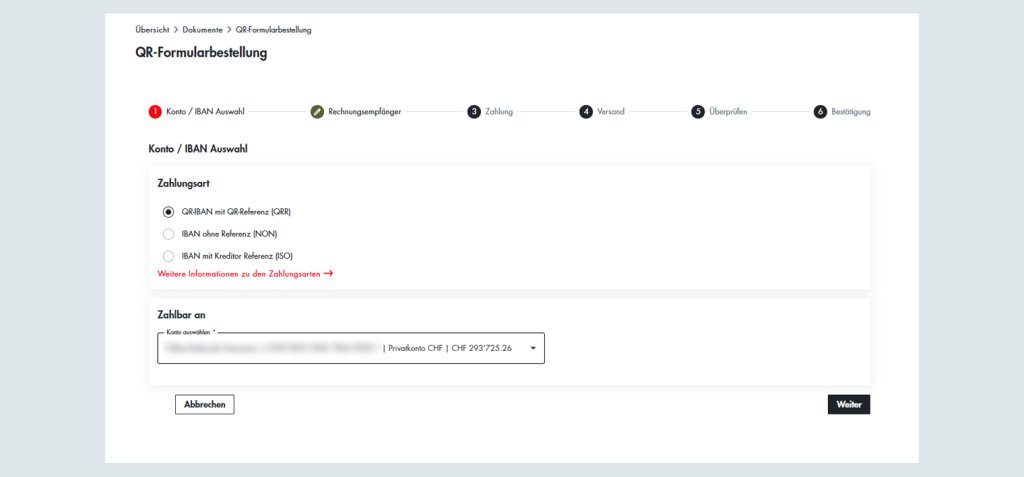
Task: Pick IBAN mit Kreditor Referenz (ISO)
Action: (168, 256)
